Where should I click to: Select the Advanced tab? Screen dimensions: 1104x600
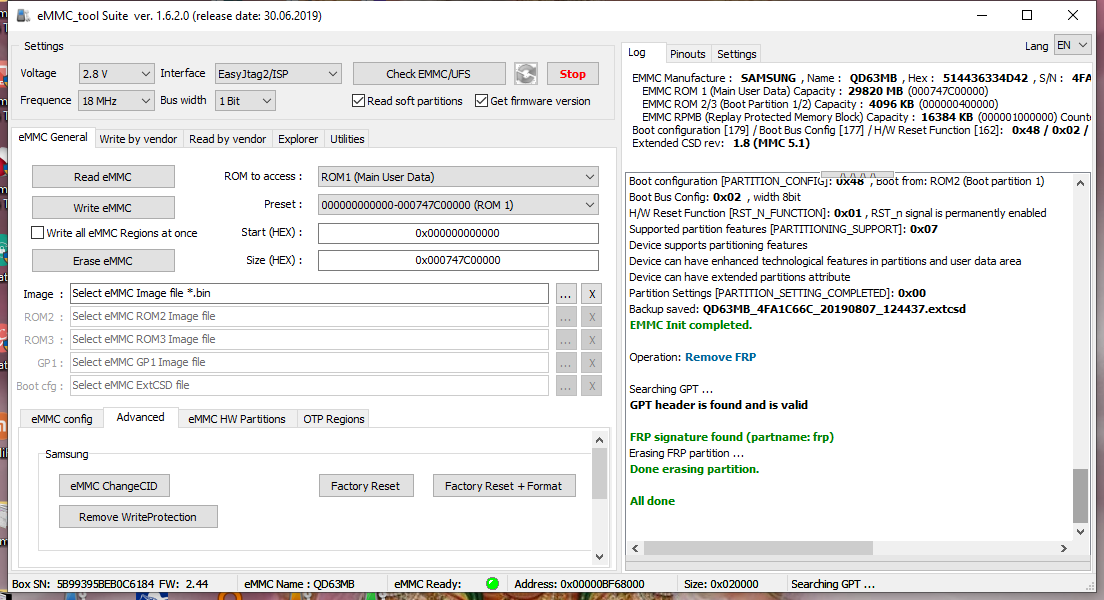click(x=140, y=417)
